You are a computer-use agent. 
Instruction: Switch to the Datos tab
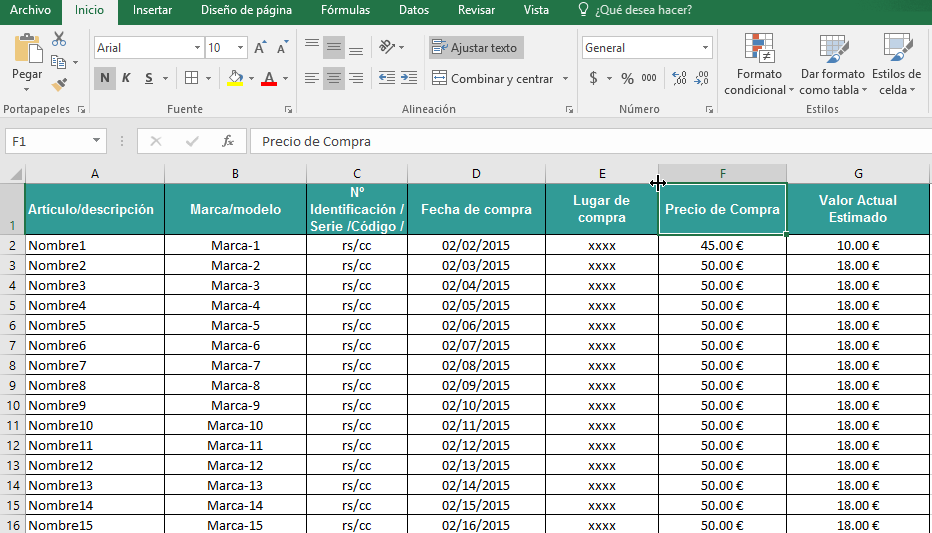tap(414, 10)
